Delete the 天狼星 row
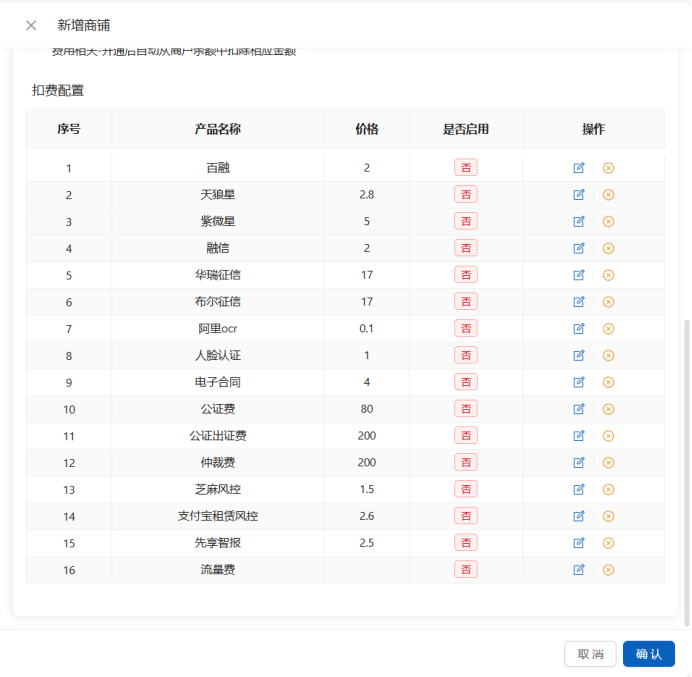The height and width of the screenshot is (677, 692). pos(608,195)
